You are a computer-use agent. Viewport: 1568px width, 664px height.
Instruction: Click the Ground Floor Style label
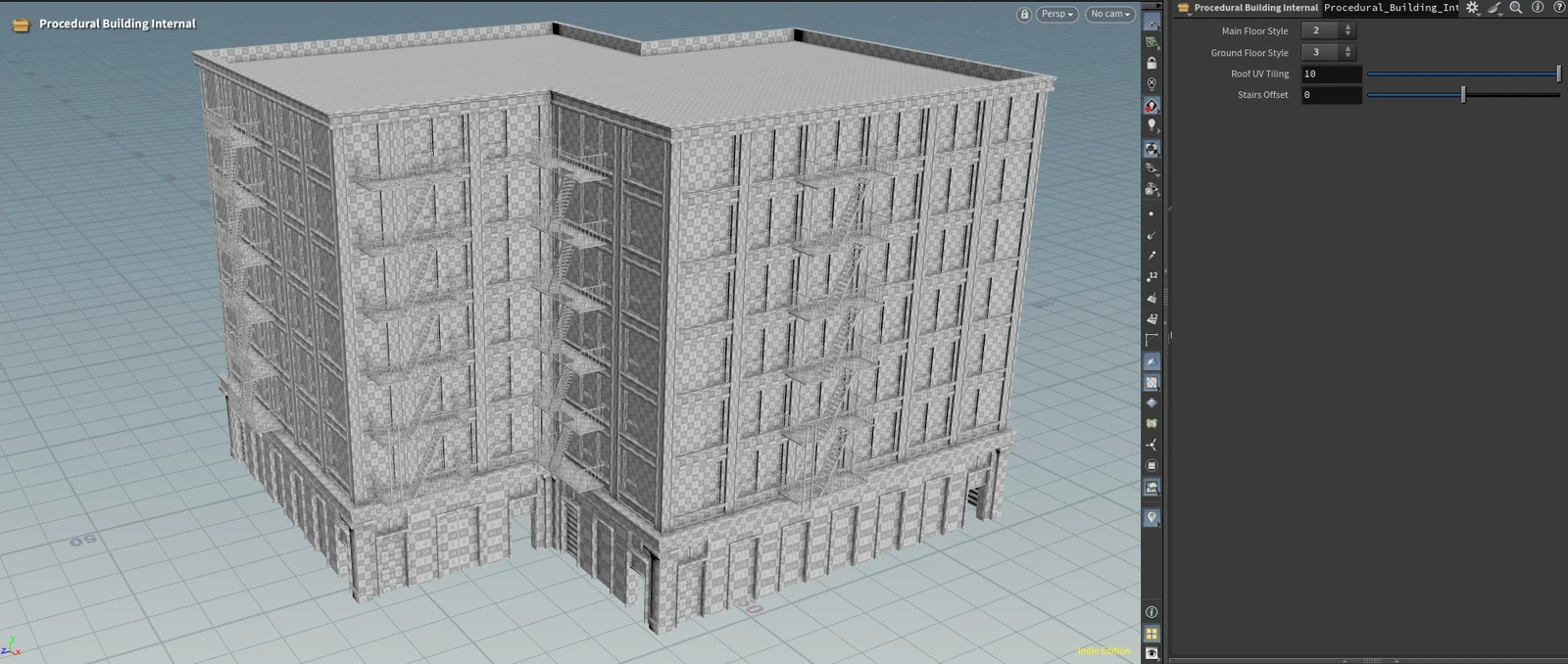[1249, 53]
